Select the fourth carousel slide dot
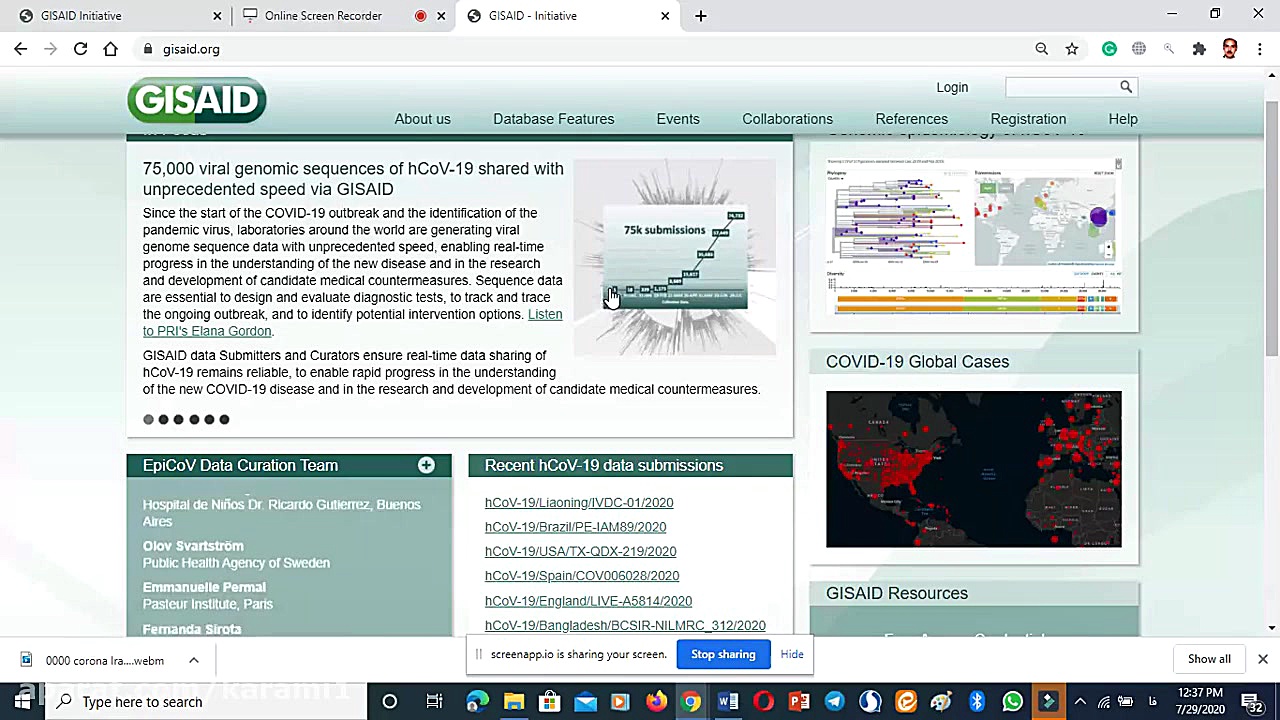Screen dimensions: 1280x720 point(194,420)
